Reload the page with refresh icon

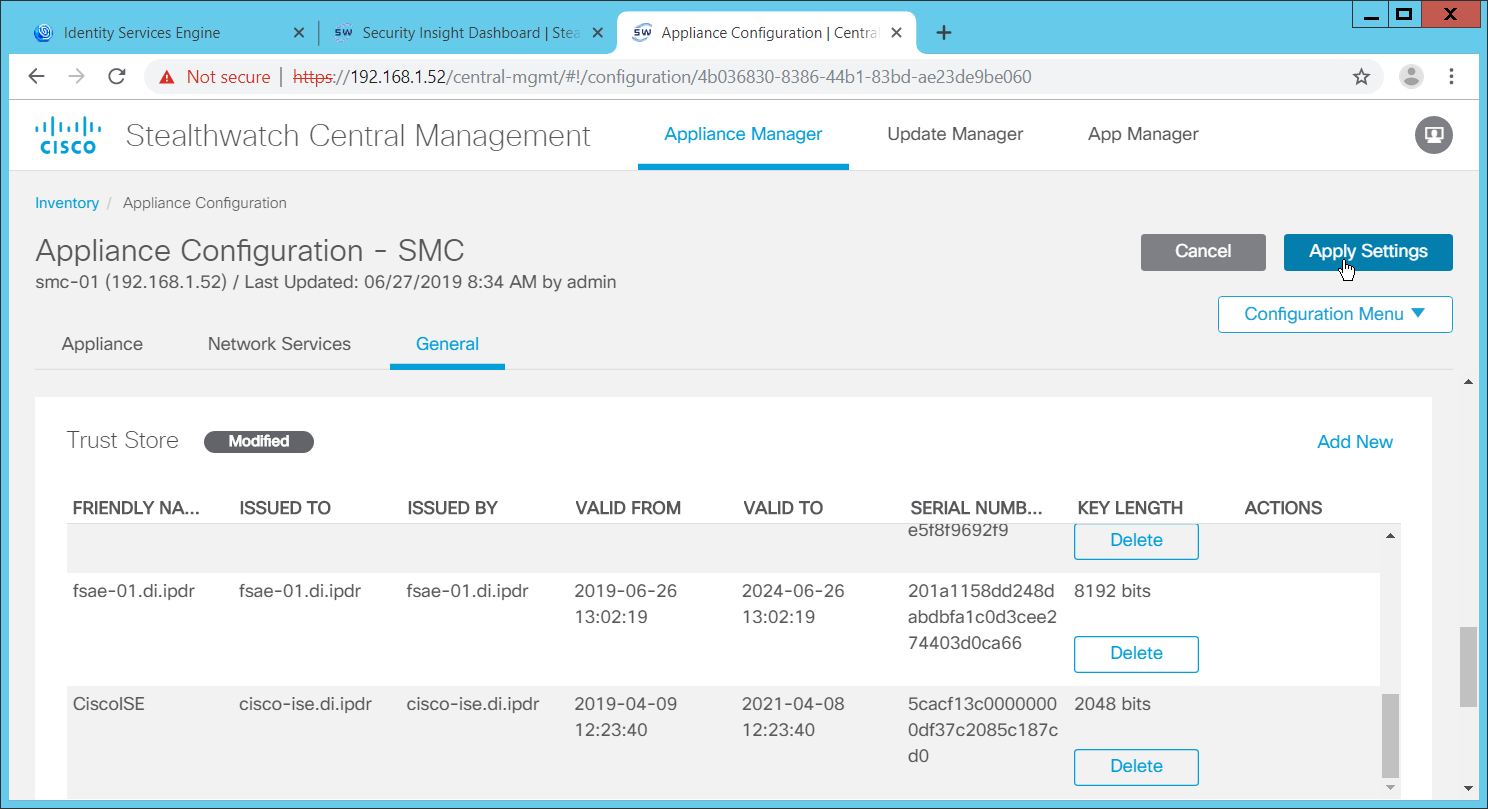point(117,77)
